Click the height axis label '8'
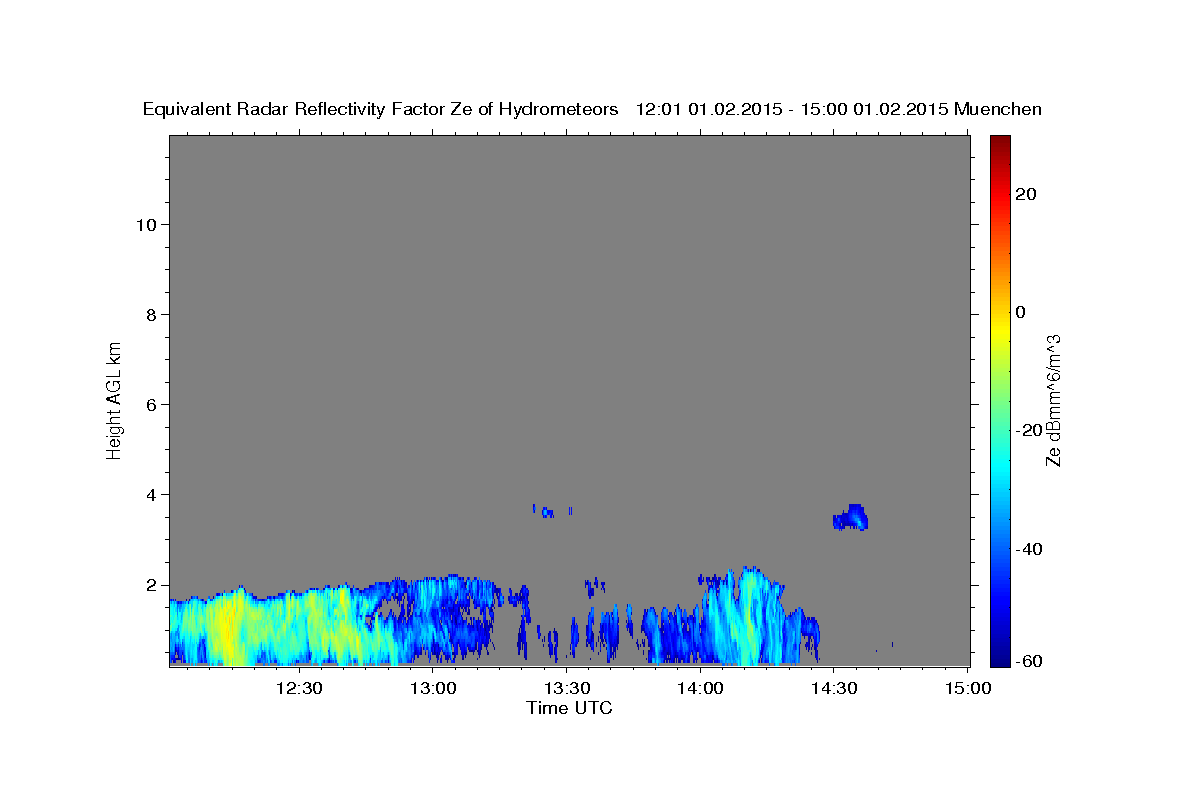 [152, 314]
